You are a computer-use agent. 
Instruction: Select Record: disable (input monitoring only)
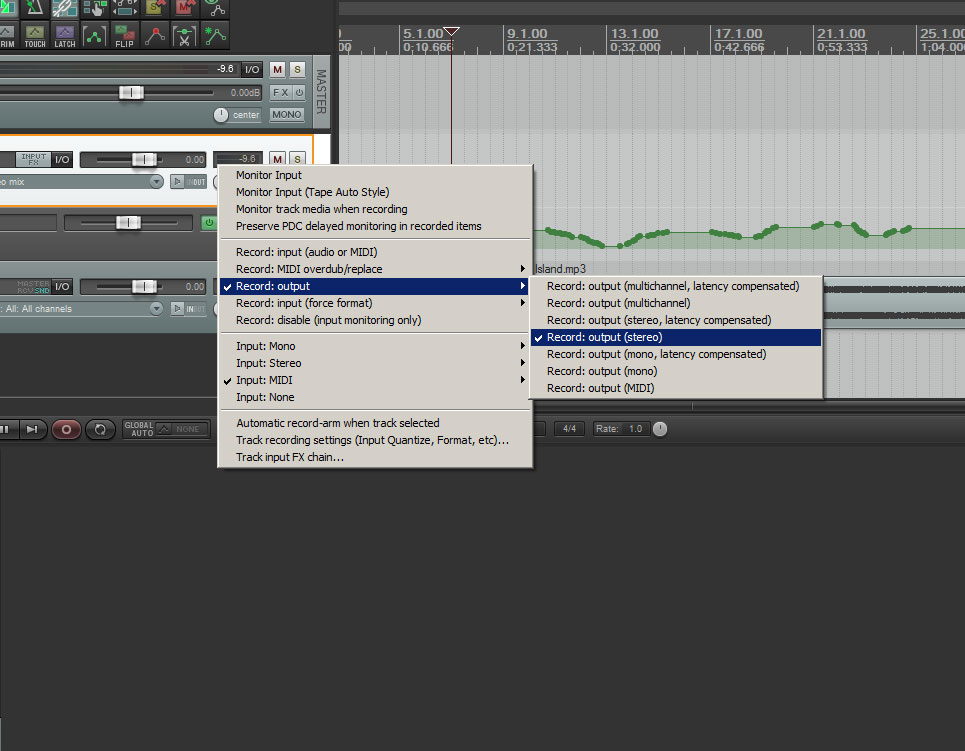pos(375,320)
